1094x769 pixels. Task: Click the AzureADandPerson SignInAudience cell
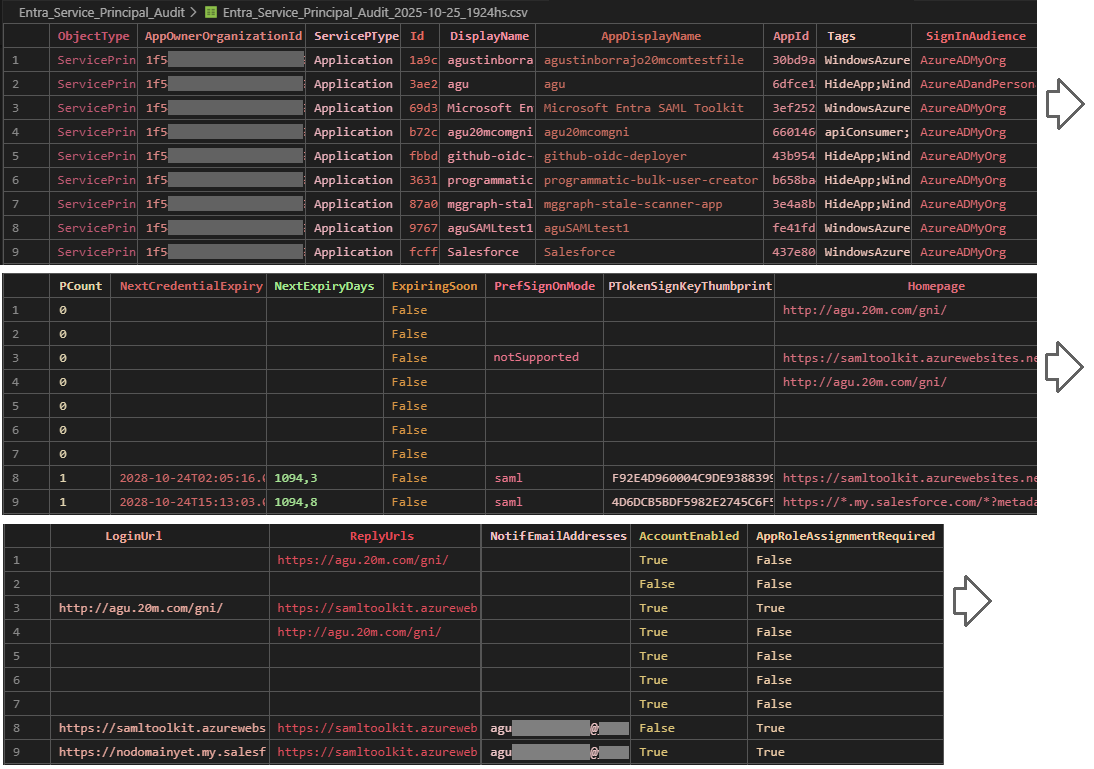976,84
